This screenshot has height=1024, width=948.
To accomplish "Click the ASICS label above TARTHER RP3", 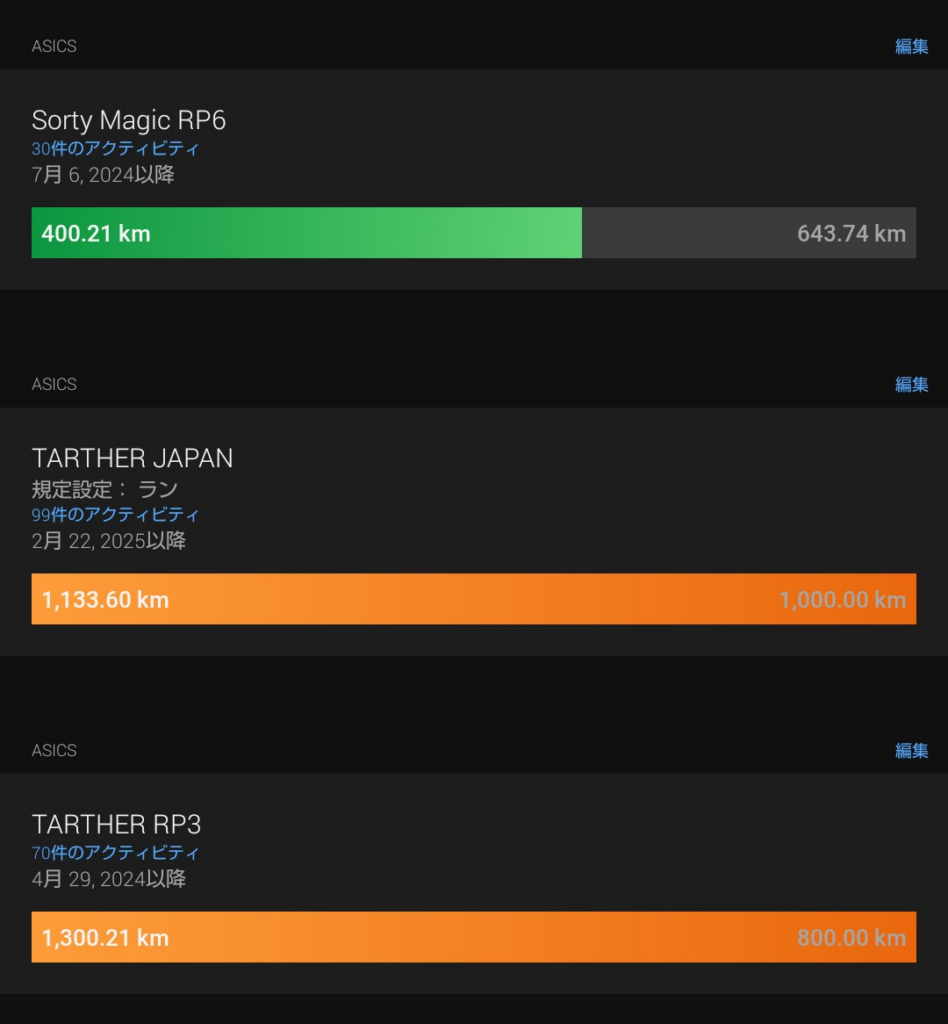I will (x=54, y=750).
